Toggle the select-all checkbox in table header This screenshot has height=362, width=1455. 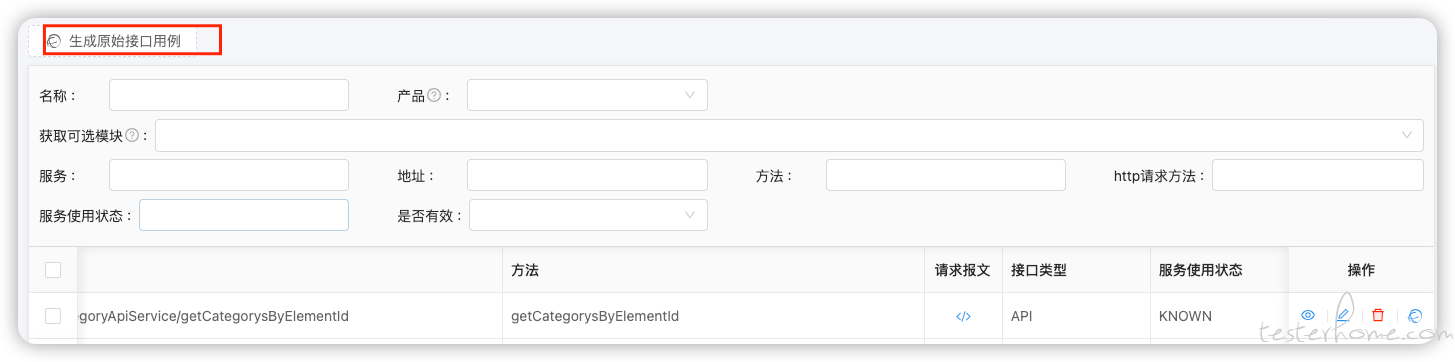click(53, 270)
